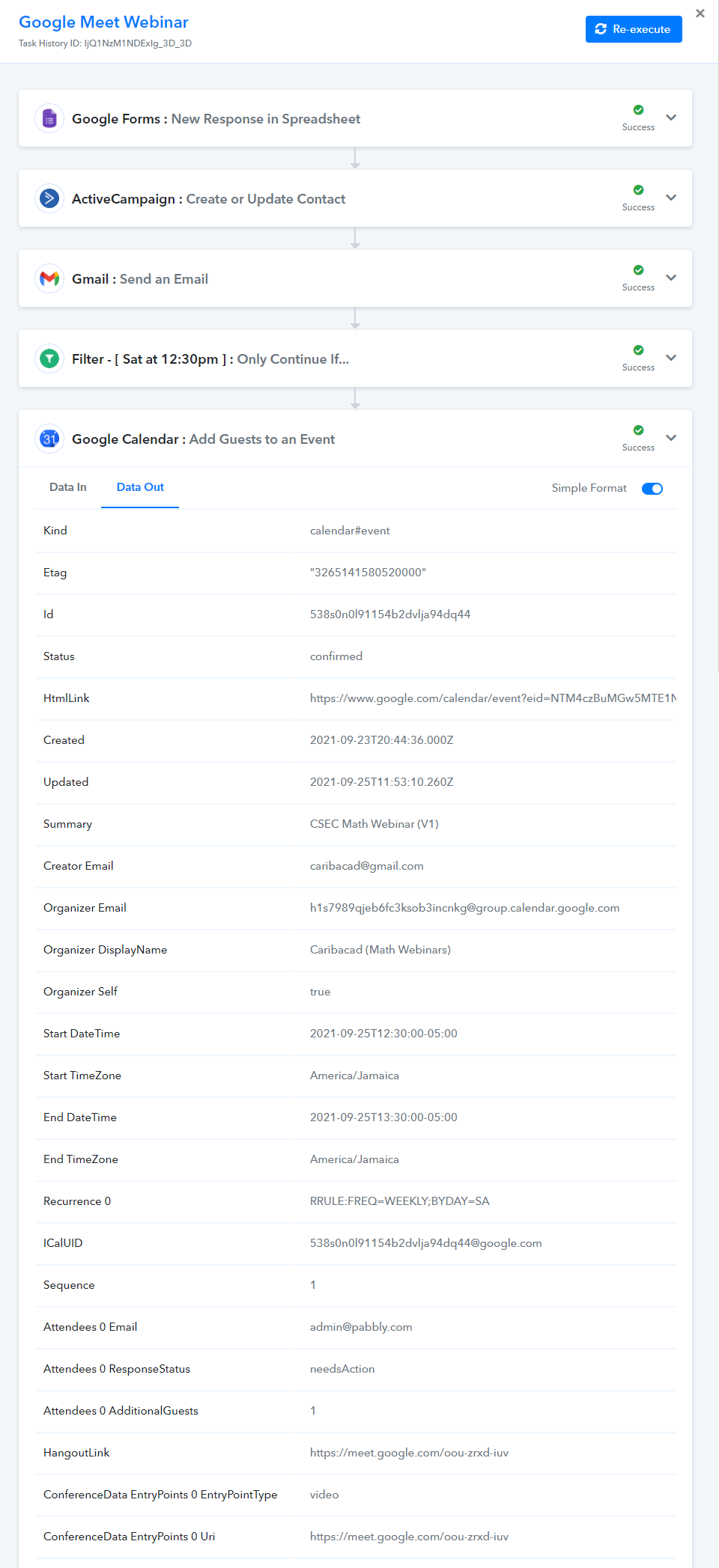
Task: Select the Data Out tab
Action: point(140,487)
